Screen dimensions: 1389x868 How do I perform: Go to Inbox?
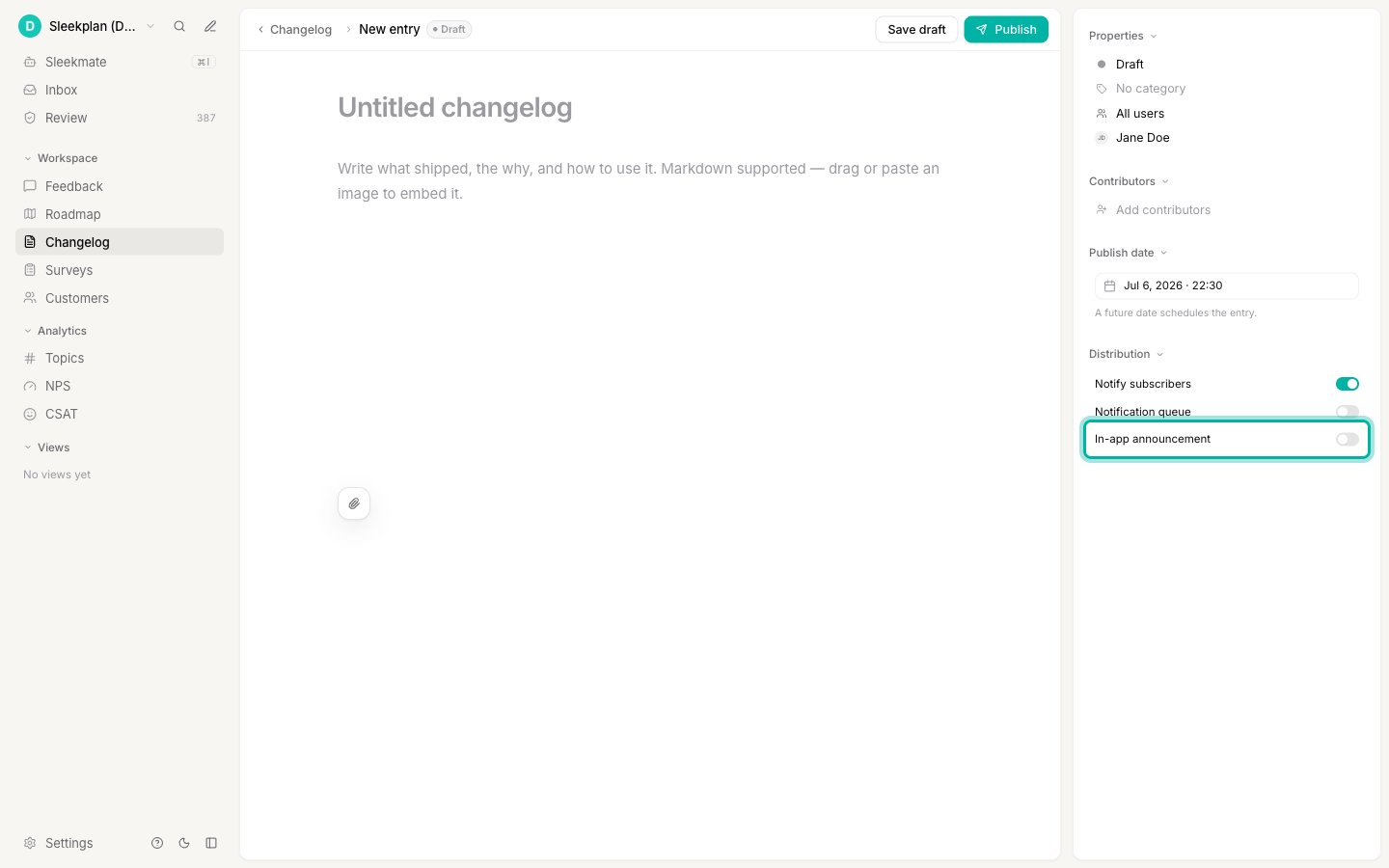pyautogui.click(x=120, y=90)
